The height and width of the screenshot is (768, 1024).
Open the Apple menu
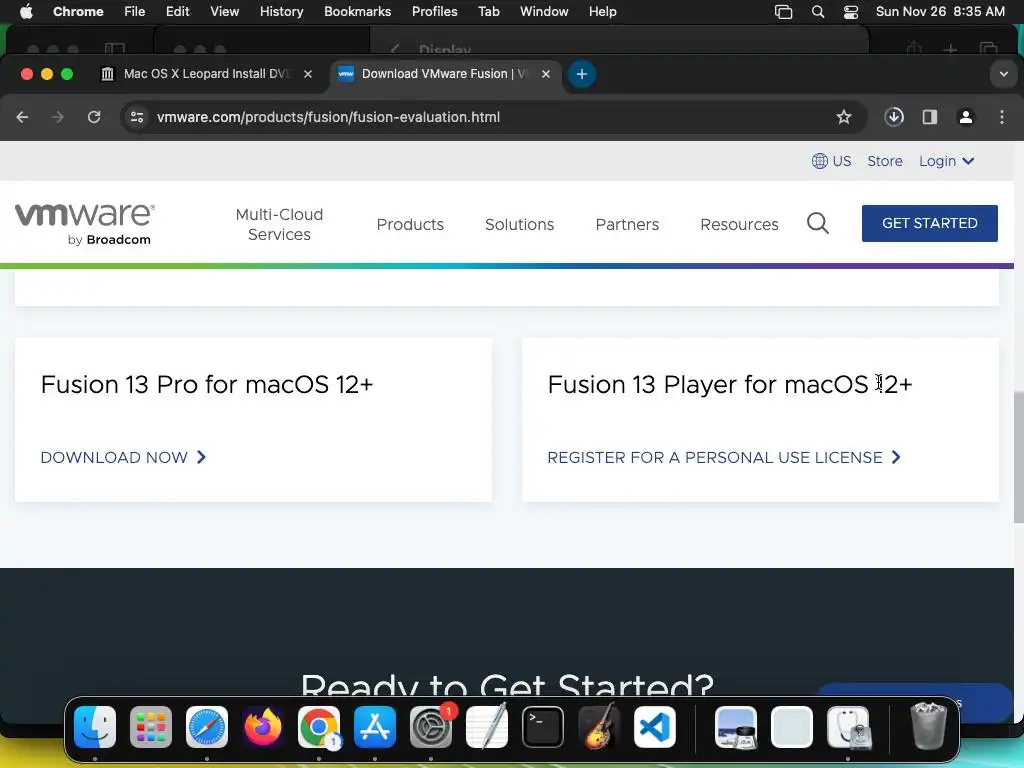pyautogui.click(x=26, y=11)
